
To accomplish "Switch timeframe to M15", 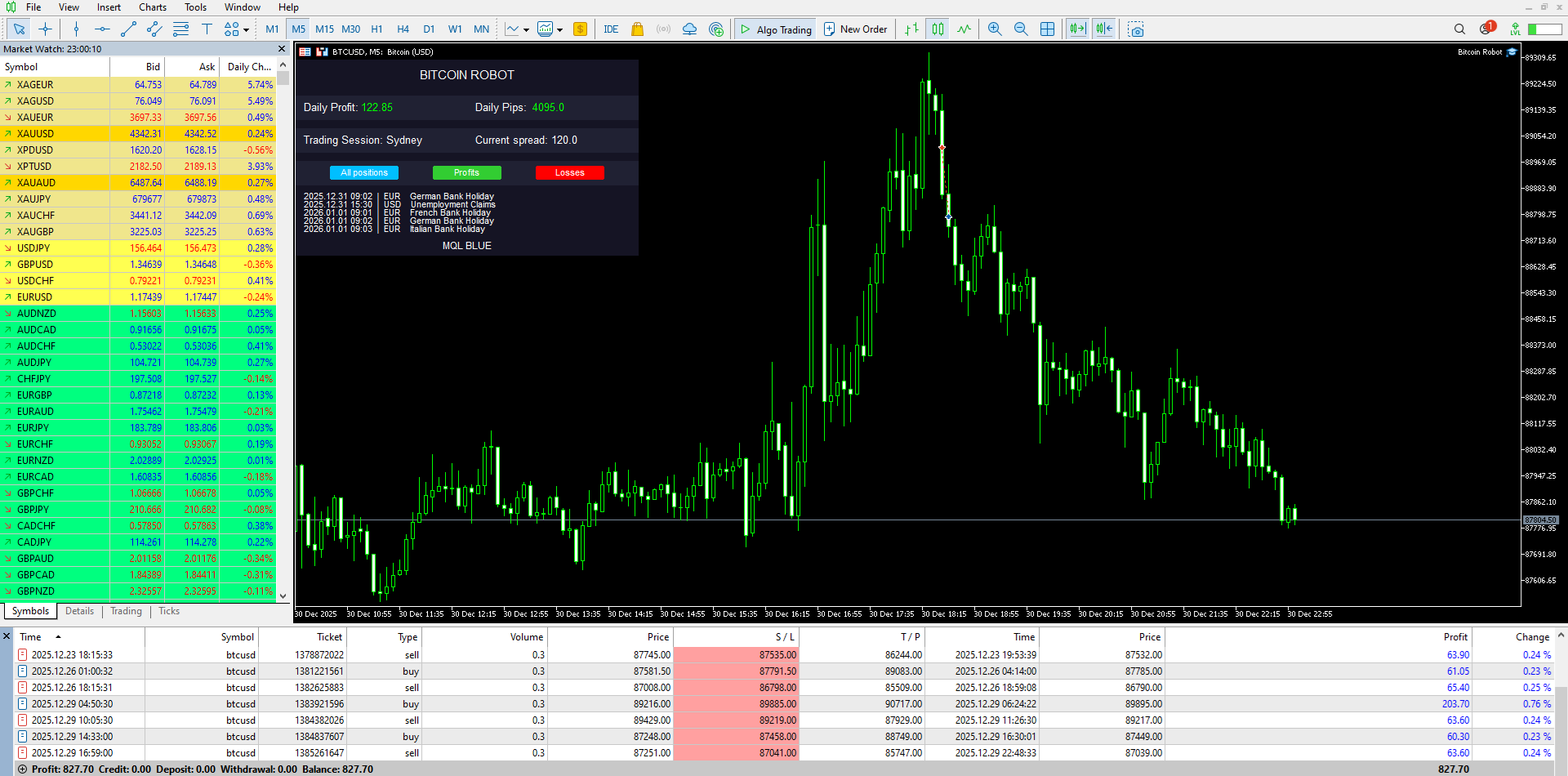I will click(x=324, y=29).
